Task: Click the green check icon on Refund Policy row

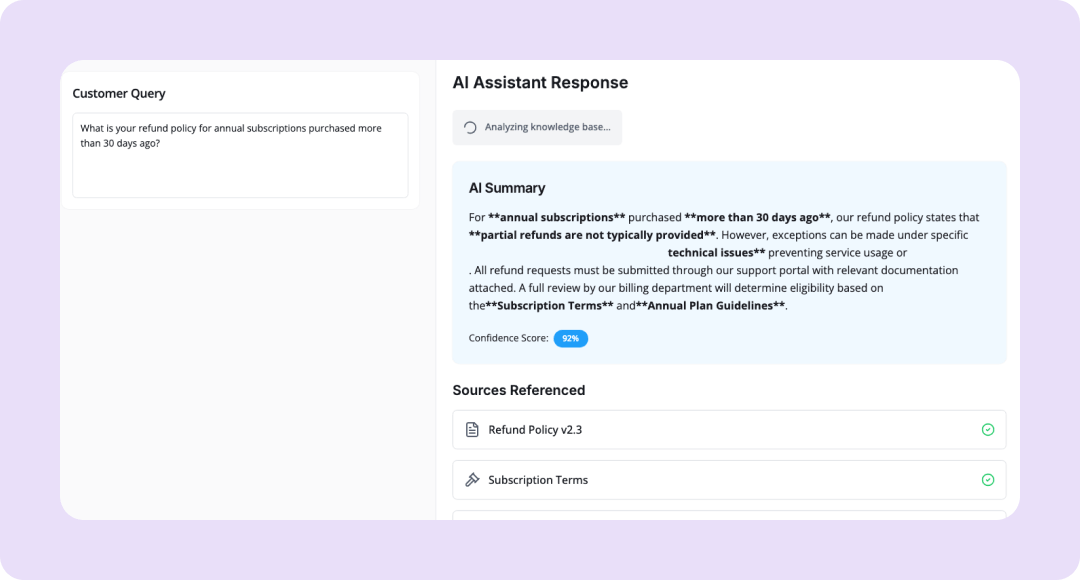Action: (x=988, y=430)
